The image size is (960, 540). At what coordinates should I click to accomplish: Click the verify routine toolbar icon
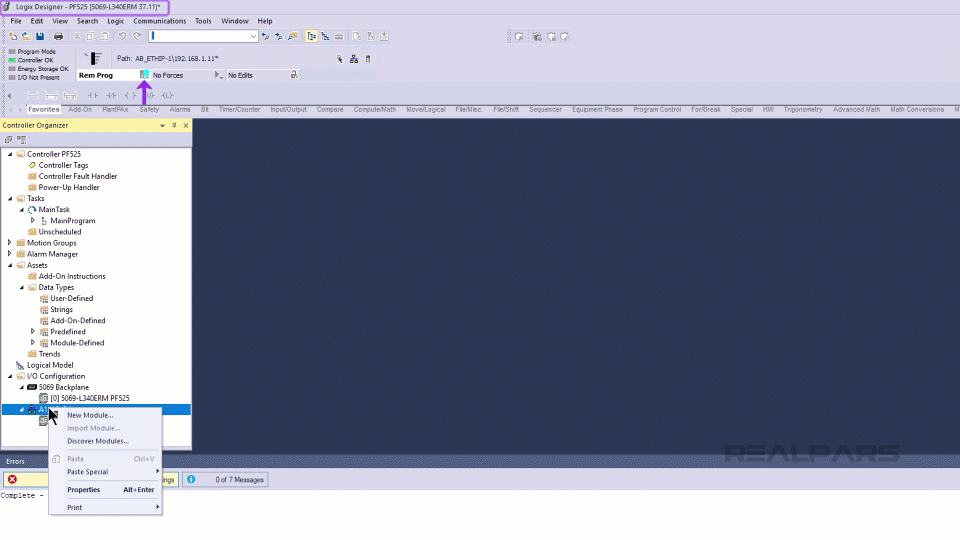pyautogui.click(x=357, y=37)
